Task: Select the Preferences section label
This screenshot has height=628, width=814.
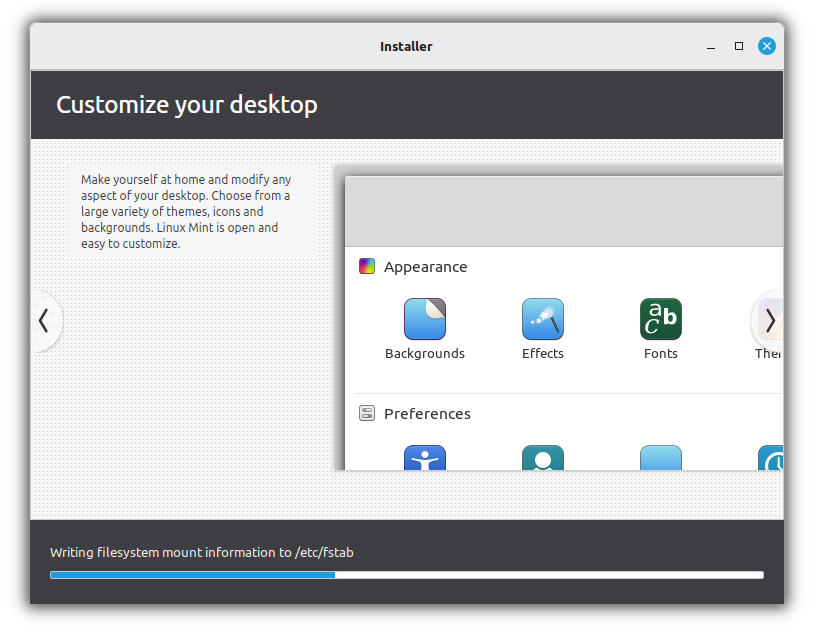Action: click(427, 413)
